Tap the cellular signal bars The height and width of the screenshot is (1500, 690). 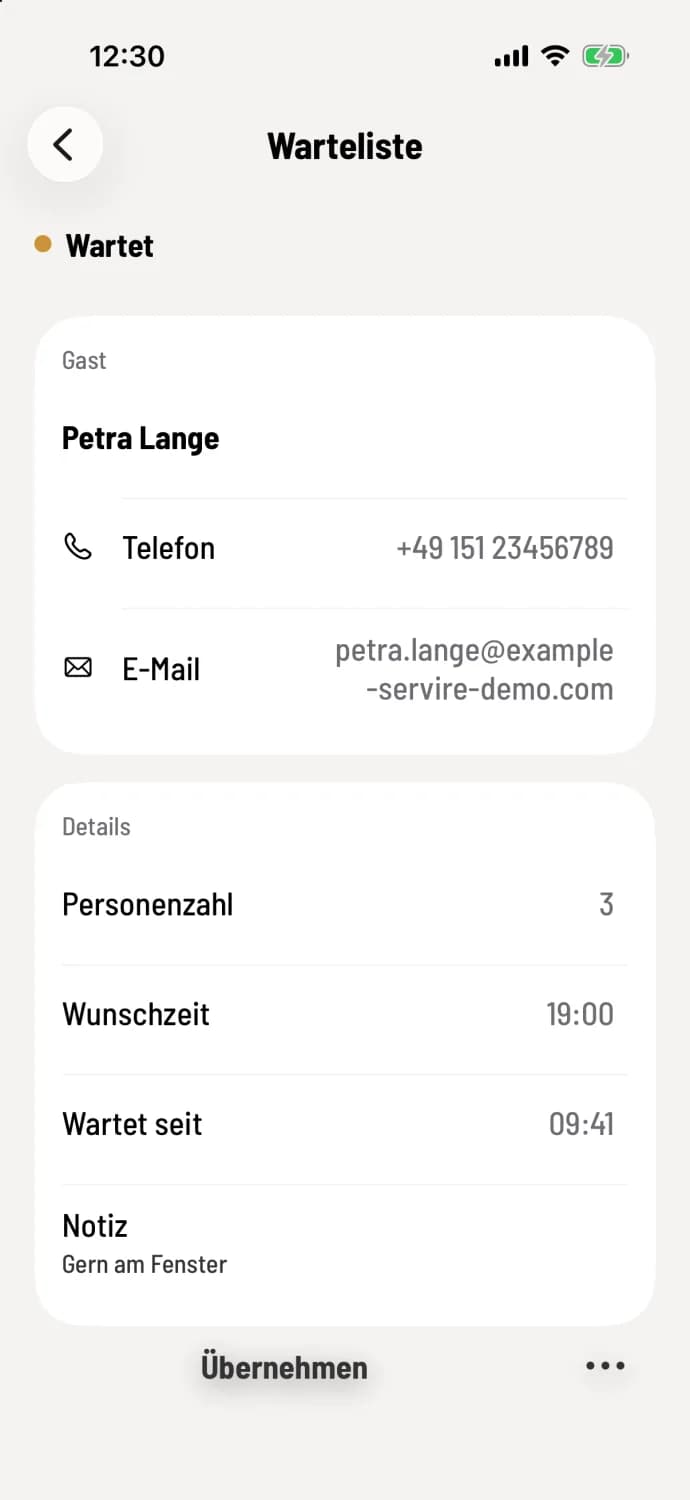512,57
